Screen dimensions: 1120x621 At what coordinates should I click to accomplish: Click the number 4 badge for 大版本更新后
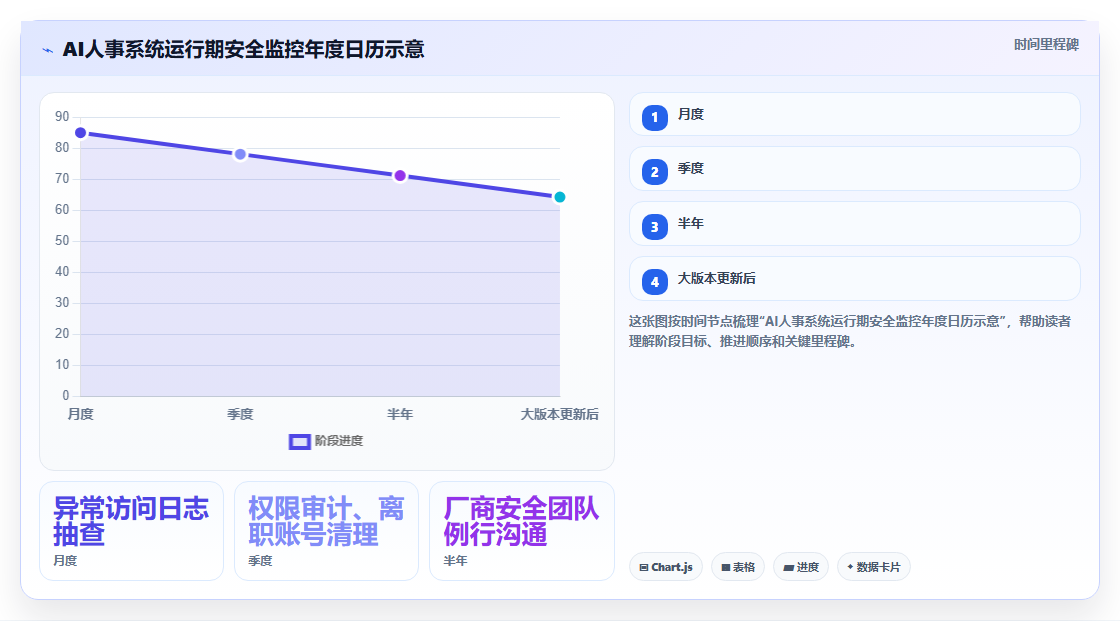654,282
